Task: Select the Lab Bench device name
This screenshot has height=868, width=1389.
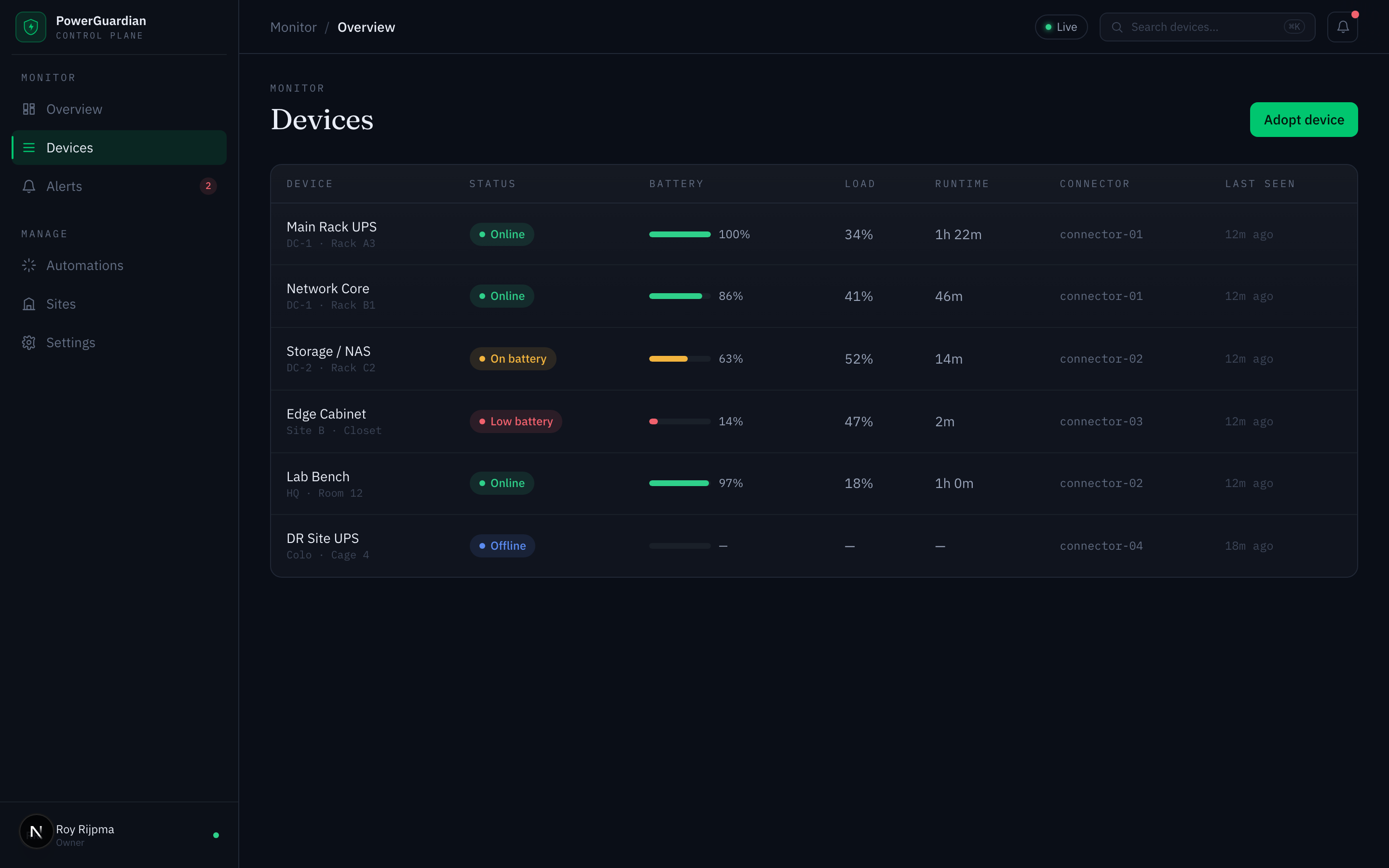Action: [318, 476]
